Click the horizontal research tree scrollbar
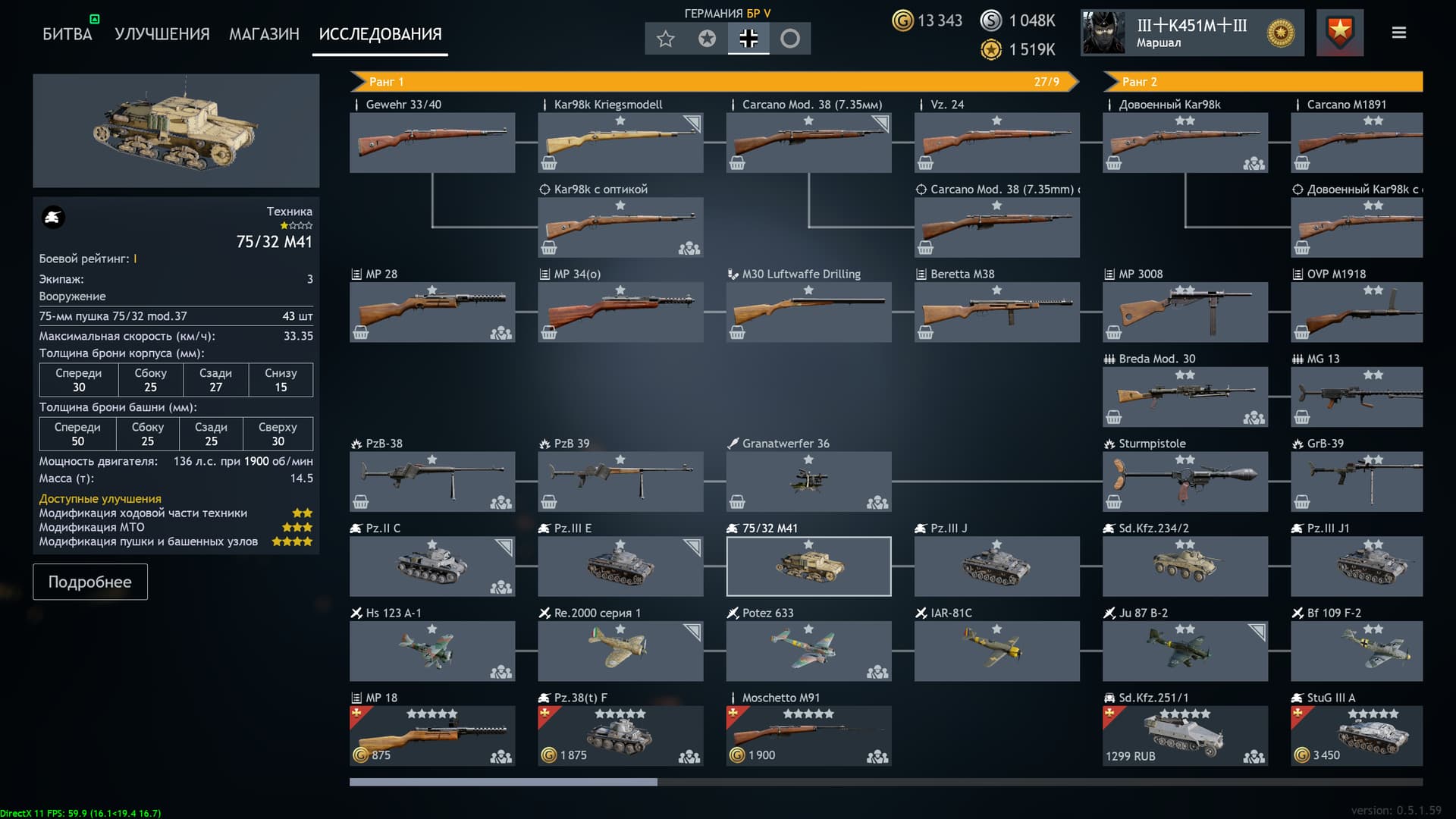This screenshot has width=1456, height=819. (886, 782)
